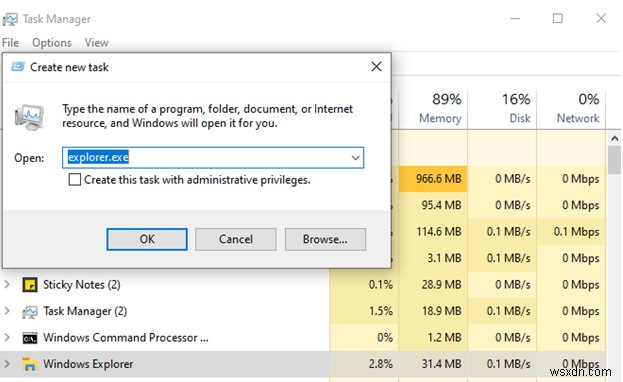Select the Task Manager (2) process name
623x382 pixels.
coord(85,311)
